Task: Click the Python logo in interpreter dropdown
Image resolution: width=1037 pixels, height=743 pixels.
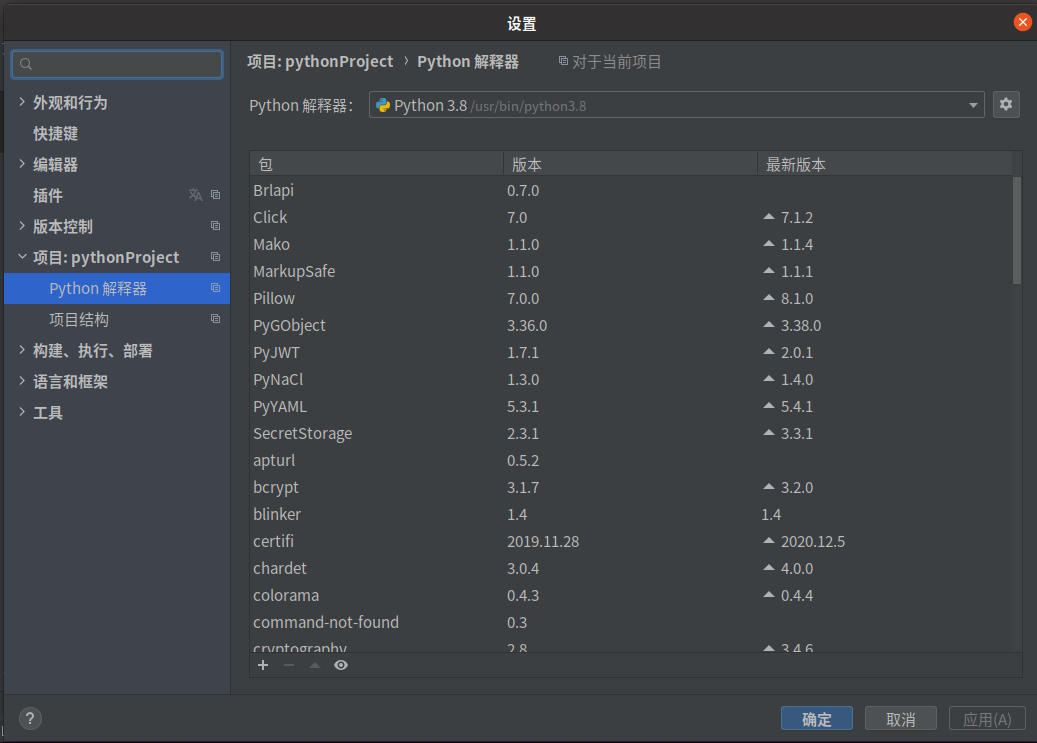Action: click(x=382, y=105)
